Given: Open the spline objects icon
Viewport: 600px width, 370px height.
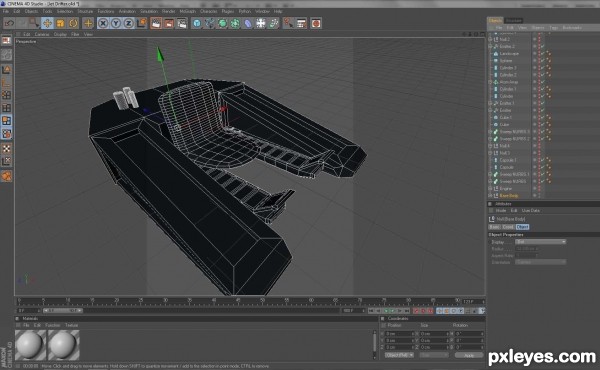Looking at the screenshot, I should point(209,23).
